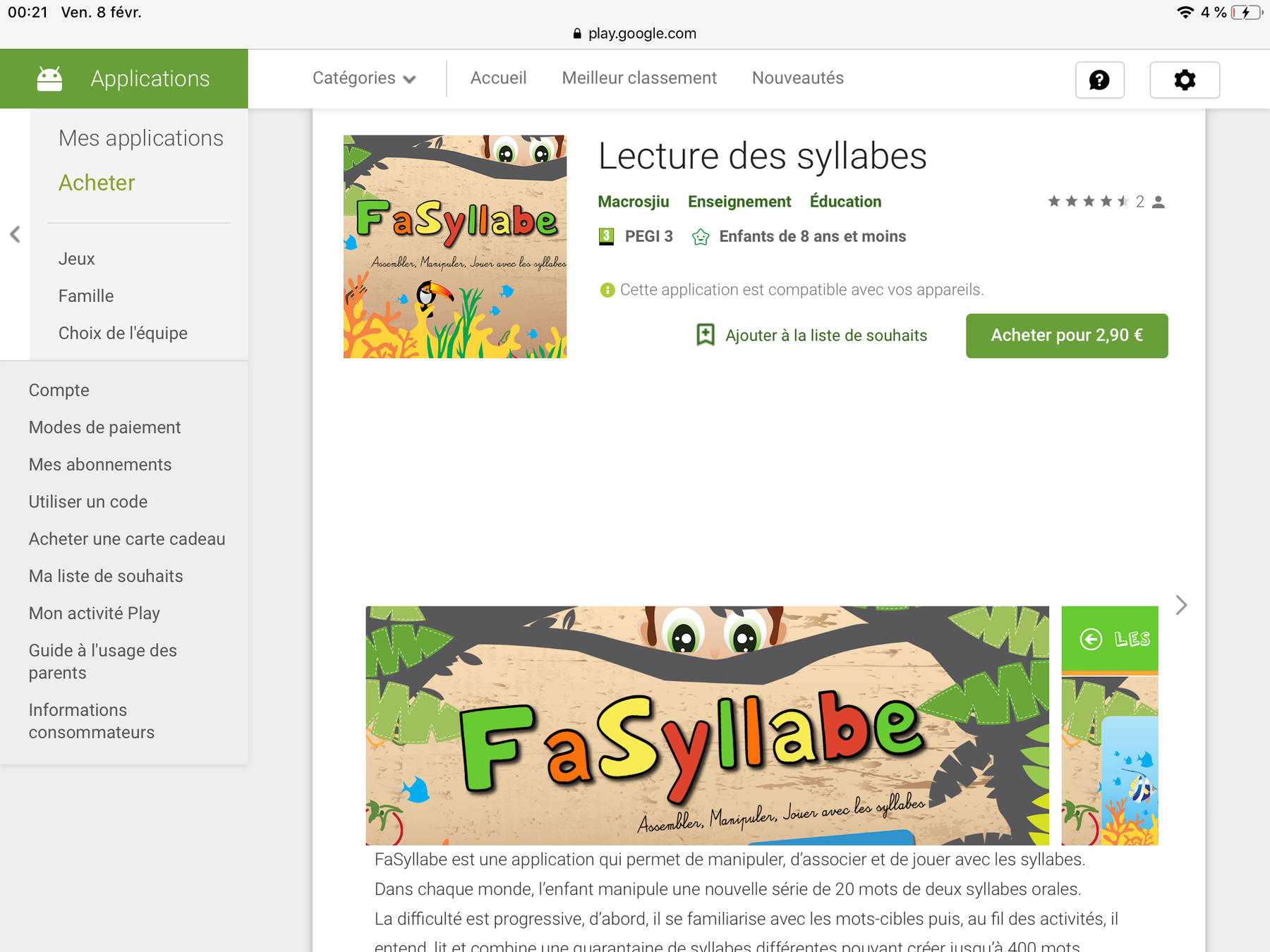Click the family star badge icon
The height and width of the screenshot is (952, 1270).
[701, 237]
